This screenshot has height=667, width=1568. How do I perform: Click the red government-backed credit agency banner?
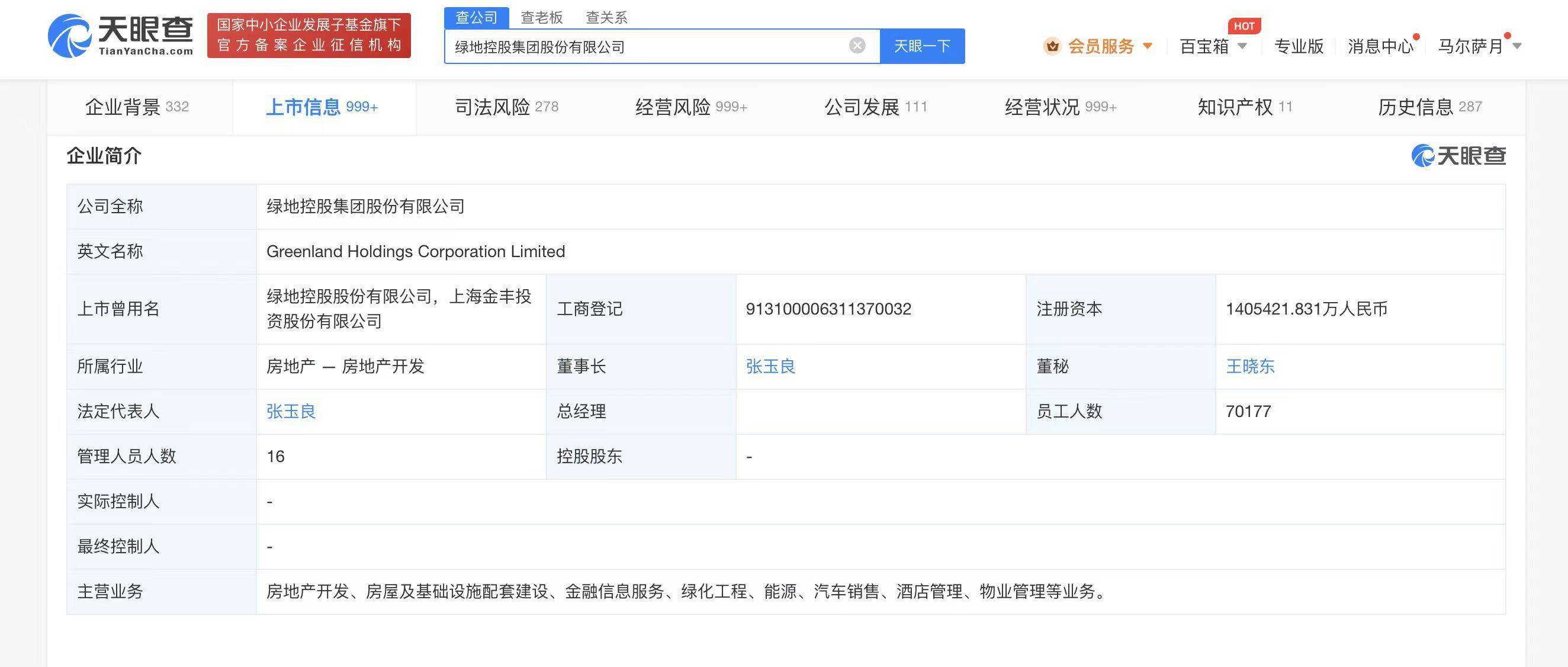pos(309,36)
